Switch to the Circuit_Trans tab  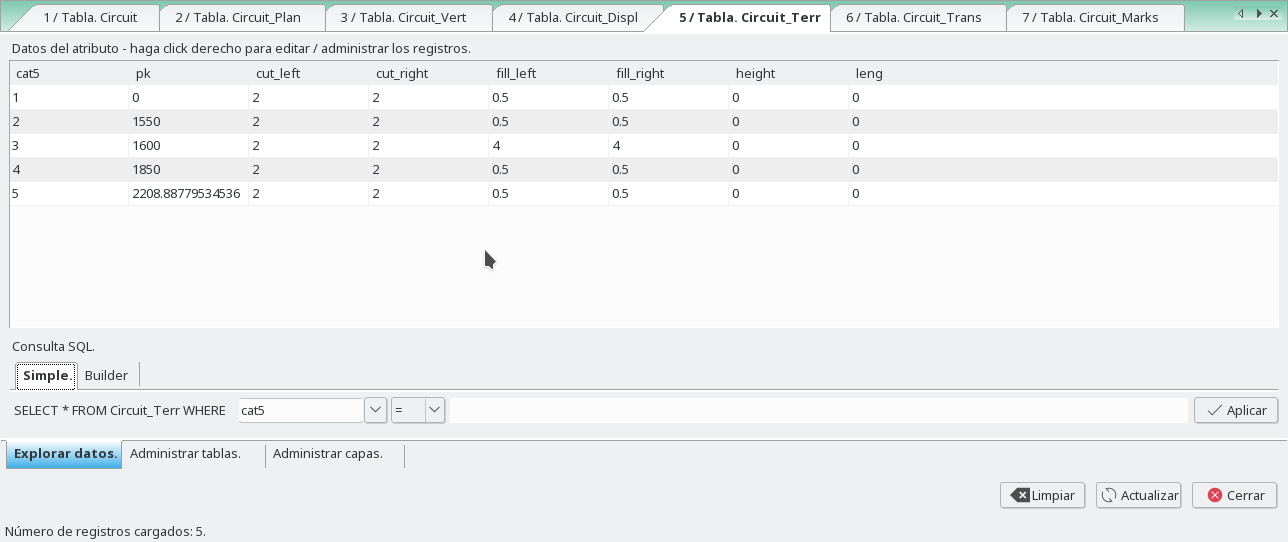coord(913,17)
